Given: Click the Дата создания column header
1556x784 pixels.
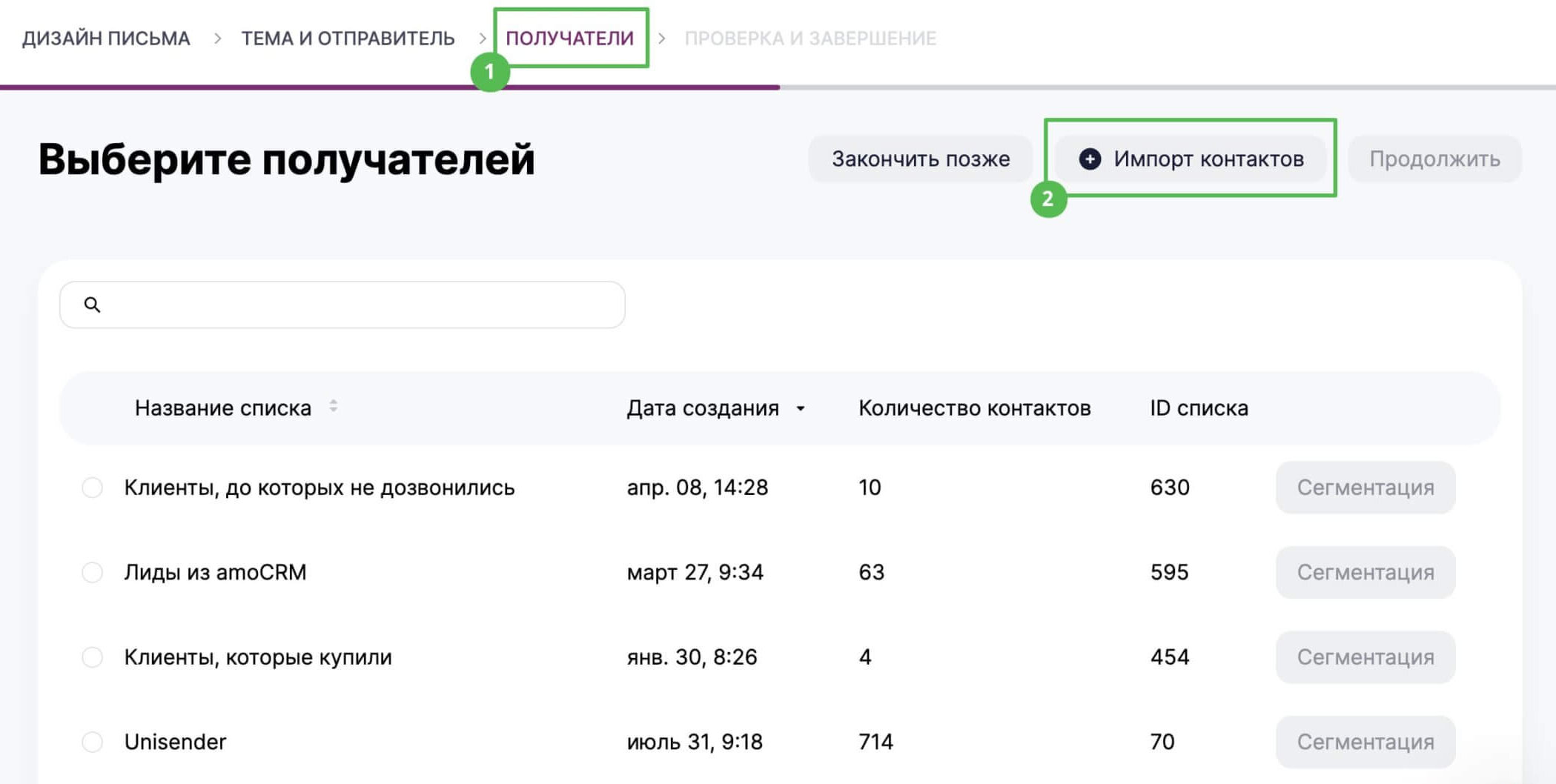Looking at the screenshot, I should point(703,408).
